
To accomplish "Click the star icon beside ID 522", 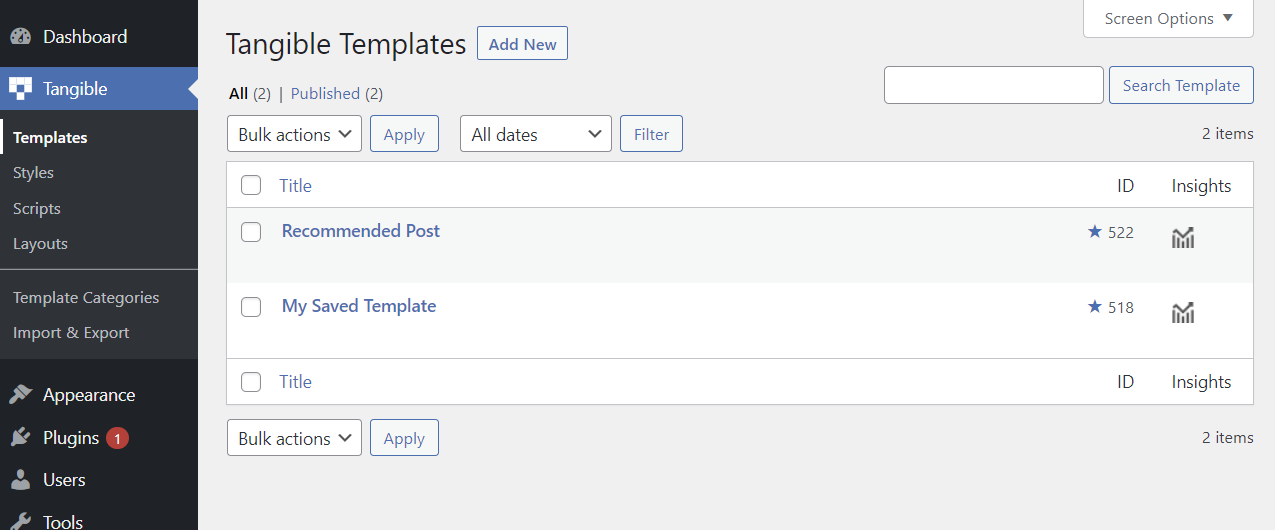I will point(1094,232).
